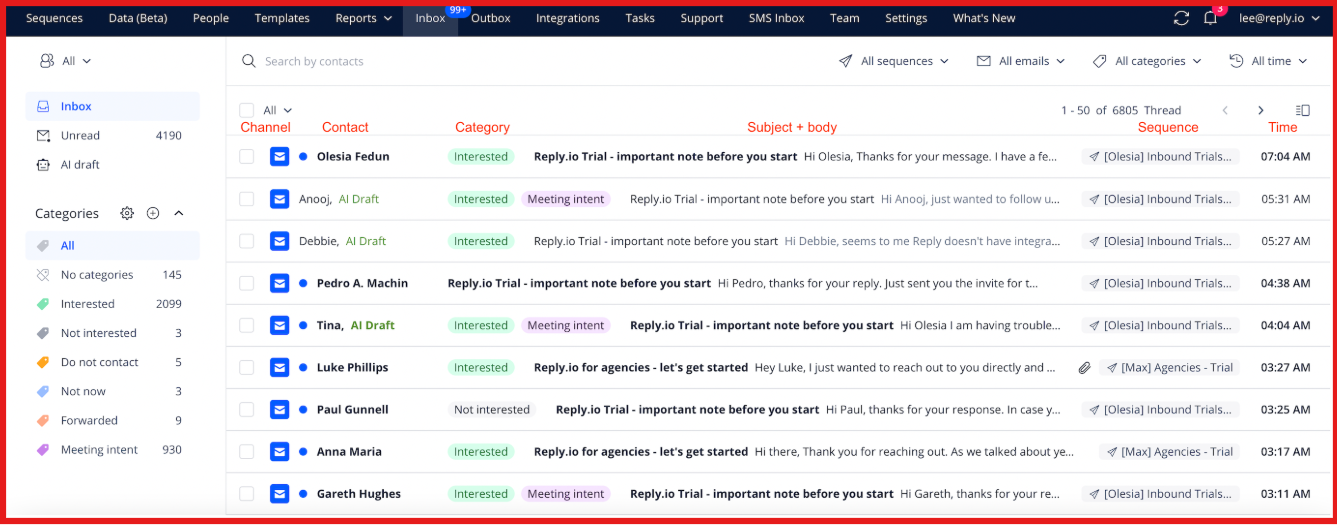
Task: Click email channel icon for Gareth Hughes
Action: (x=280, y=493)
